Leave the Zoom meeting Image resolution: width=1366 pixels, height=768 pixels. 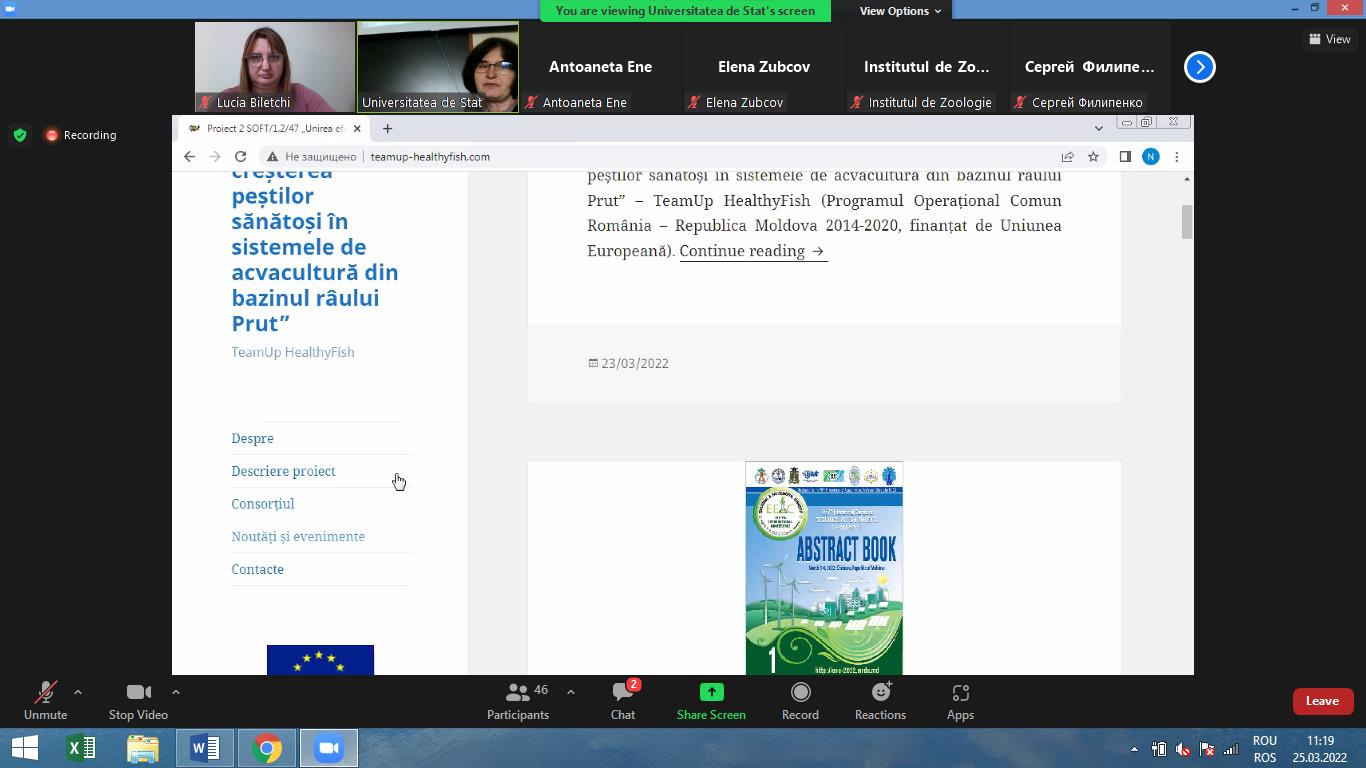(x=1322, y=701)
